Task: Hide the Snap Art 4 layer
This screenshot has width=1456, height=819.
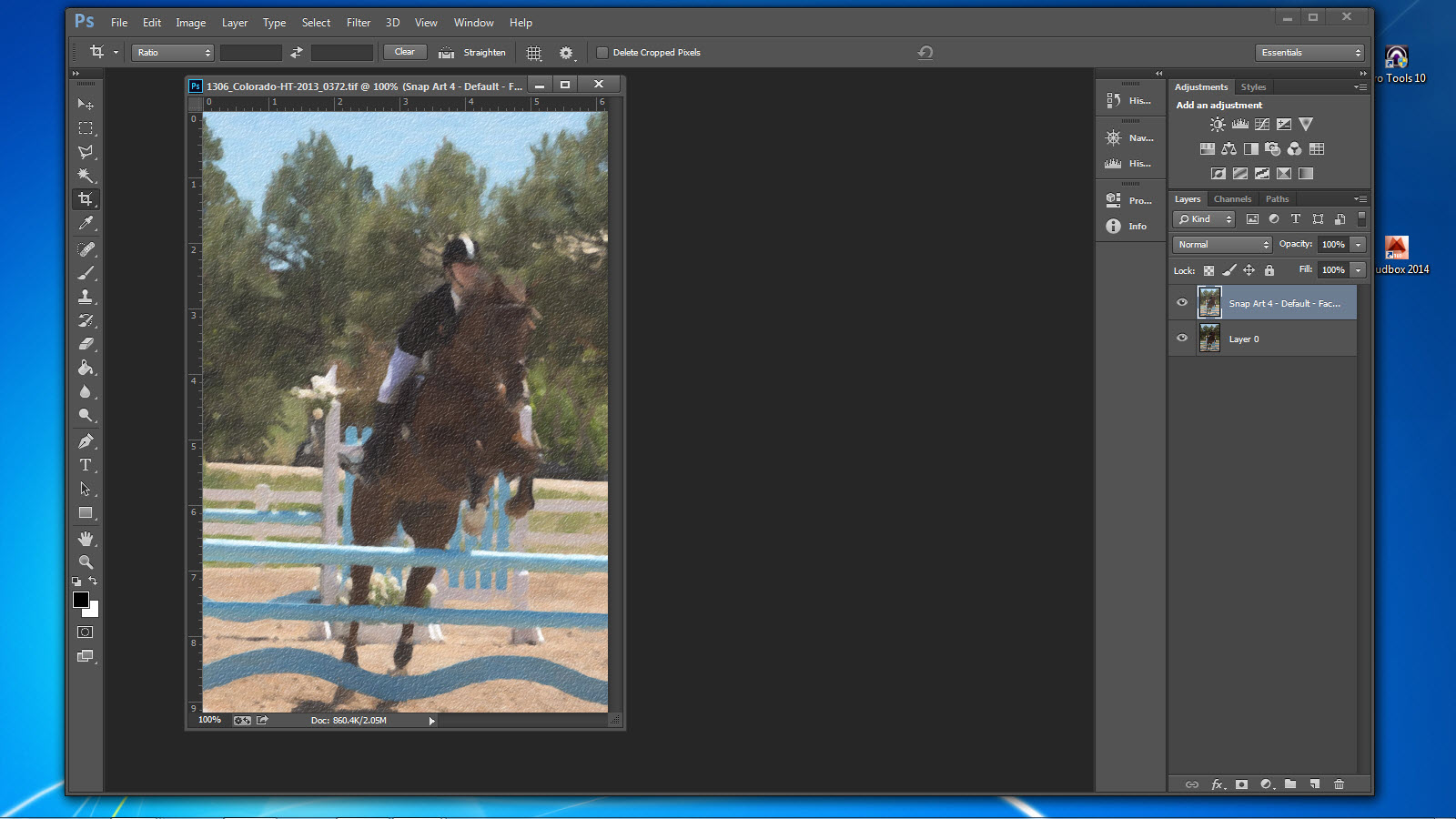Action: [x=1182, y=303]
